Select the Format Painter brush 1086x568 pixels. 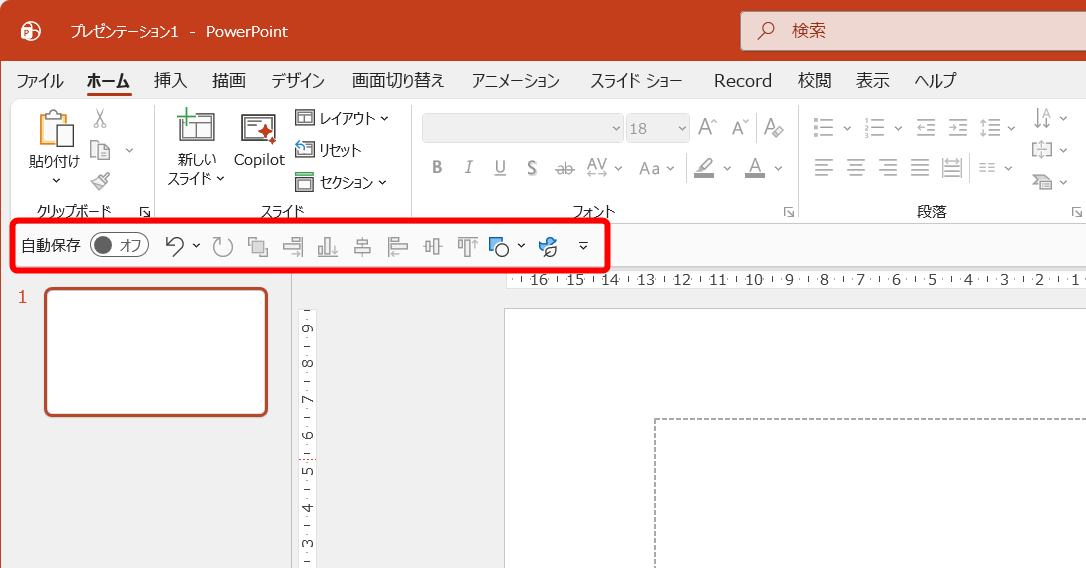(100, 181)
